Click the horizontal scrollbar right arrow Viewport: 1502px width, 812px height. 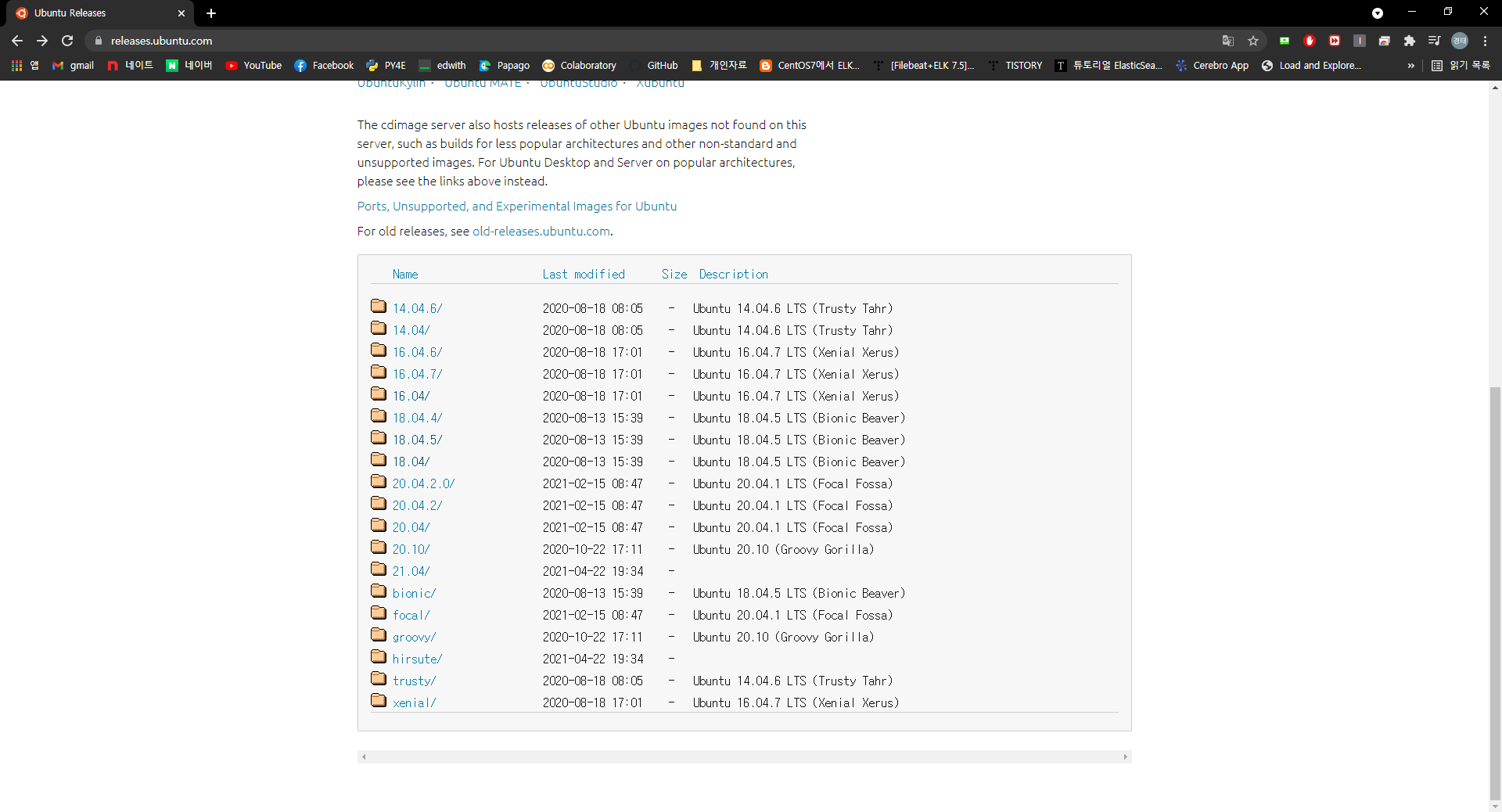[1126, 757]
